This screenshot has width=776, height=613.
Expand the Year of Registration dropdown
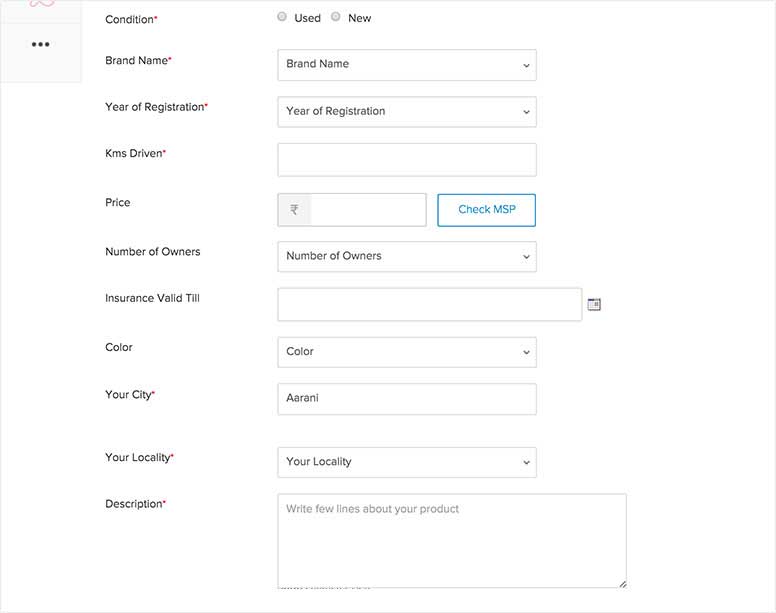pos(407,112)
